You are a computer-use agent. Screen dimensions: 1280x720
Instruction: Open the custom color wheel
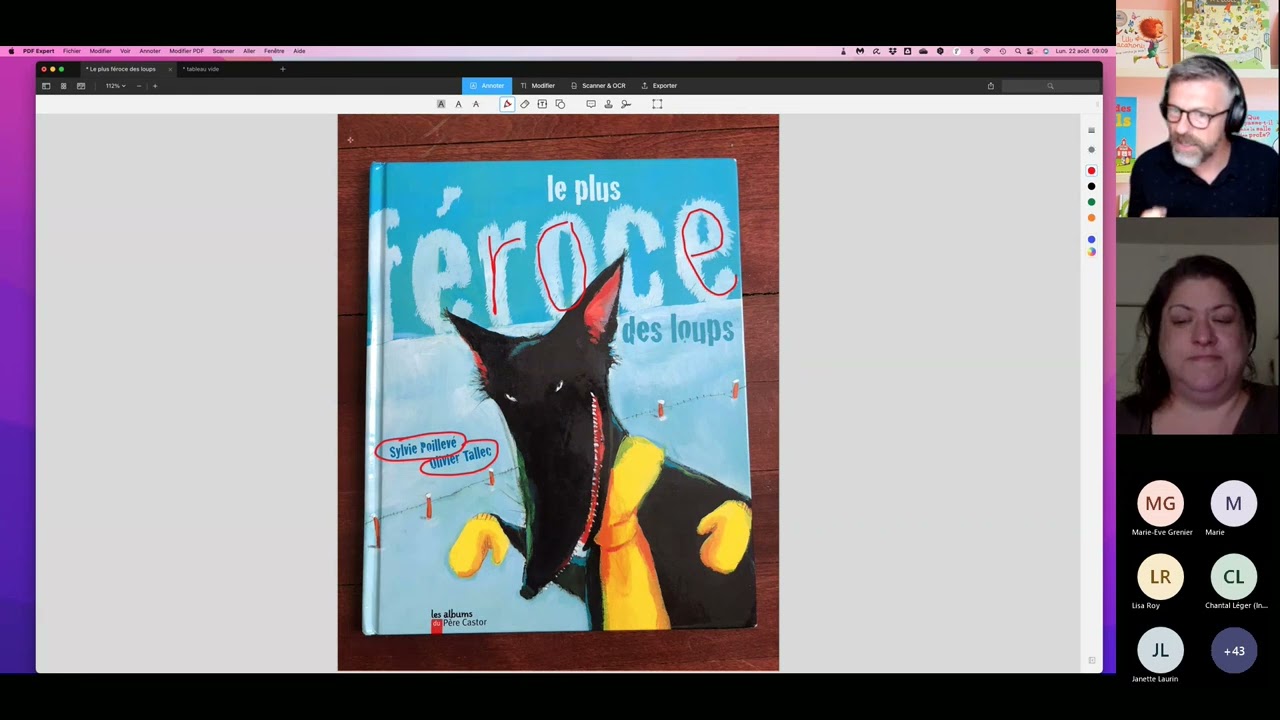pos(1091,251)
